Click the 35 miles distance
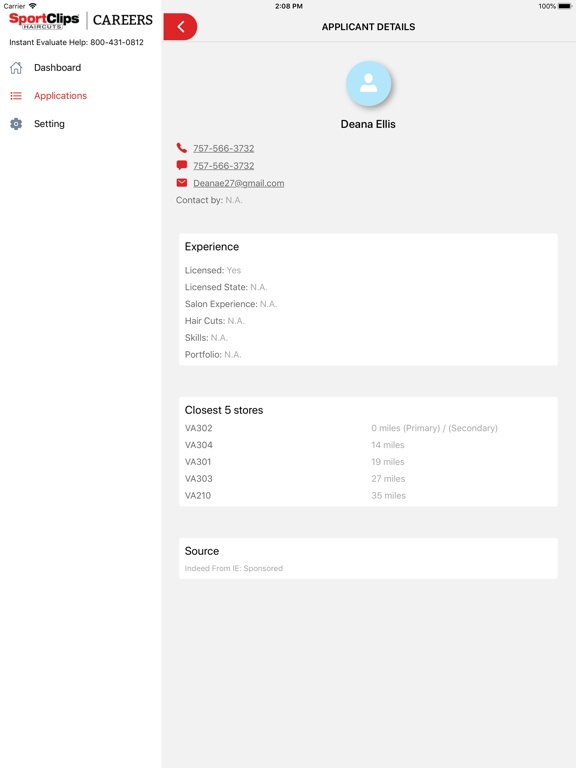This screenshot has width=576, height=768. pos(388,495)
